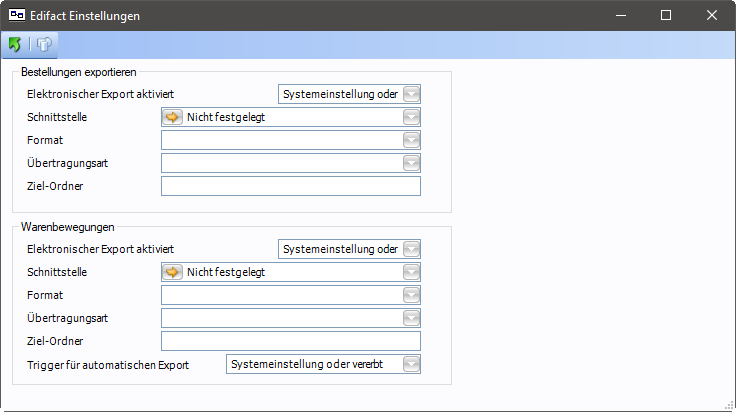This screenshot has width=736, height=412.
Task: Open the Format dropdown in Warenbewegungen
Action: 410,295
